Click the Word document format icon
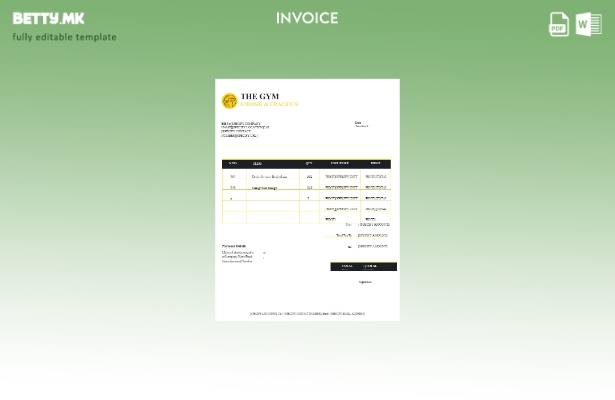This screenshot has width=615, height=400. click(x=589, y=24)
